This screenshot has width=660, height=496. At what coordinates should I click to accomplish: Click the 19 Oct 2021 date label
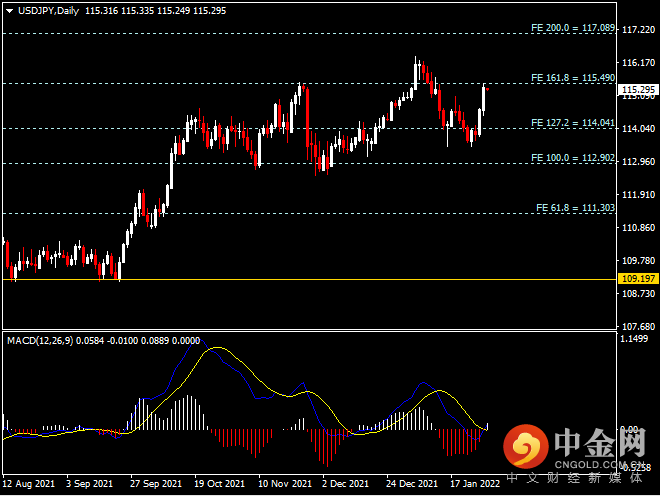coord(219,484)
